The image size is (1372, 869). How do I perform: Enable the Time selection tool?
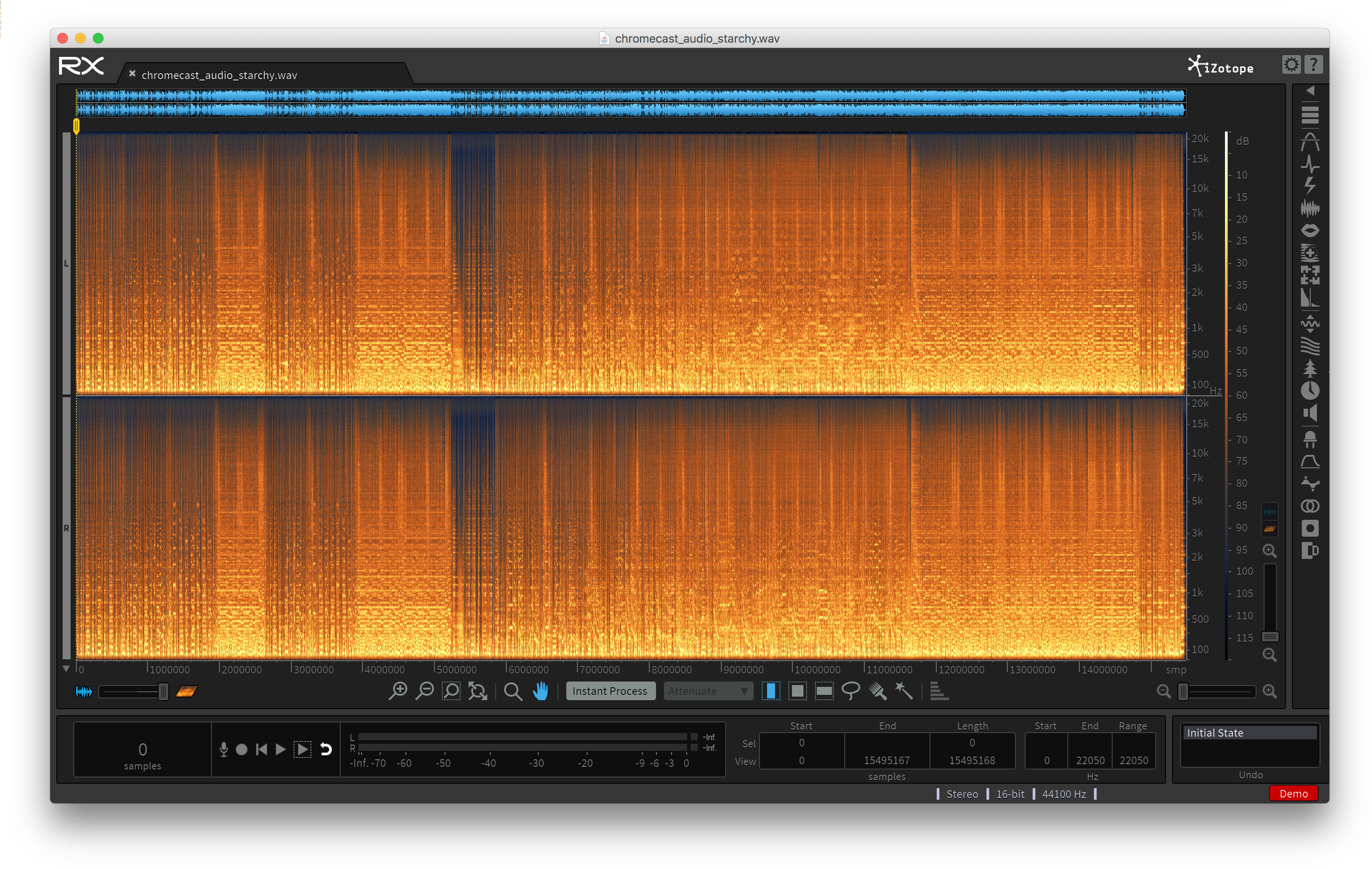(x=770, y=691)
